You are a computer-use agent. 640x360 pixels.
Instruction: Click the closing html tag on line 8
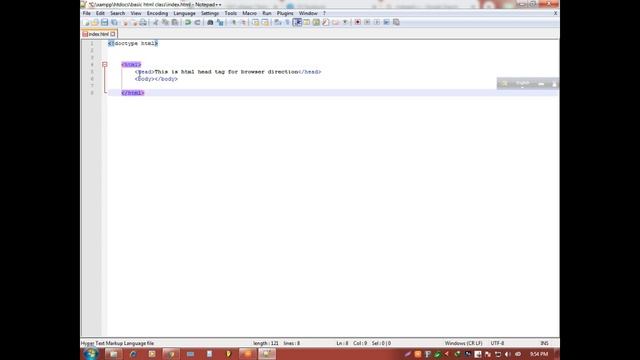pyautogui.click(x=133, y=93)
